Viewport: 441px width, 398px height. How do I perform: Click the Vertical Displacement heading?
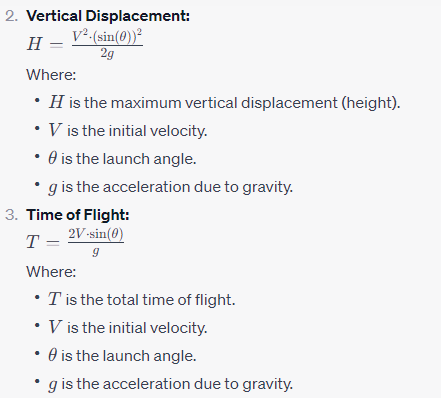108,16
